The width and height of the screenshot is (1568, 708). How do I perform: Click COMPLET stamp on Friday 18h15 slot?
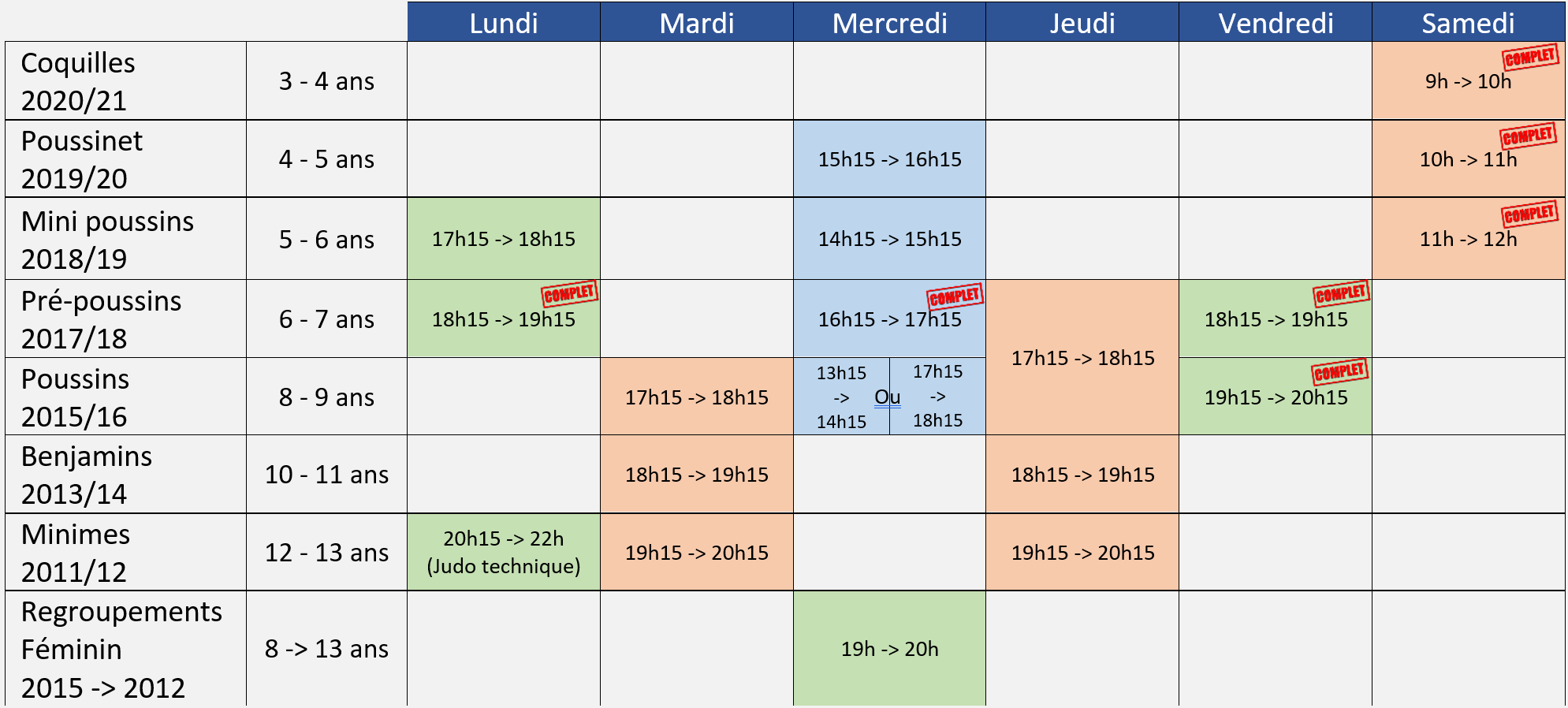point(1341,293)
